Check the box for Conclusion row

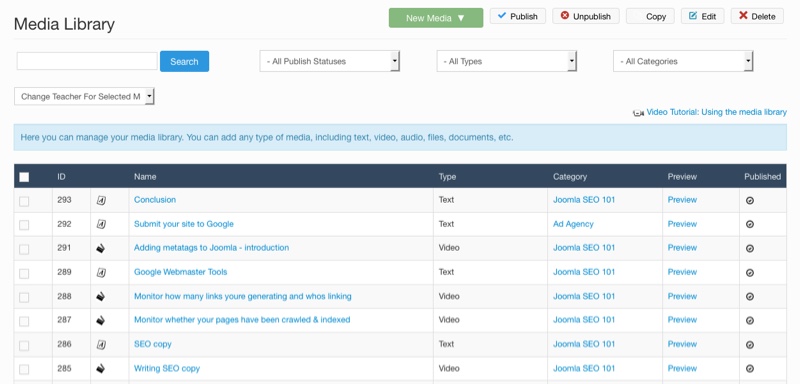pyautogui.click(x=24, y=201)
